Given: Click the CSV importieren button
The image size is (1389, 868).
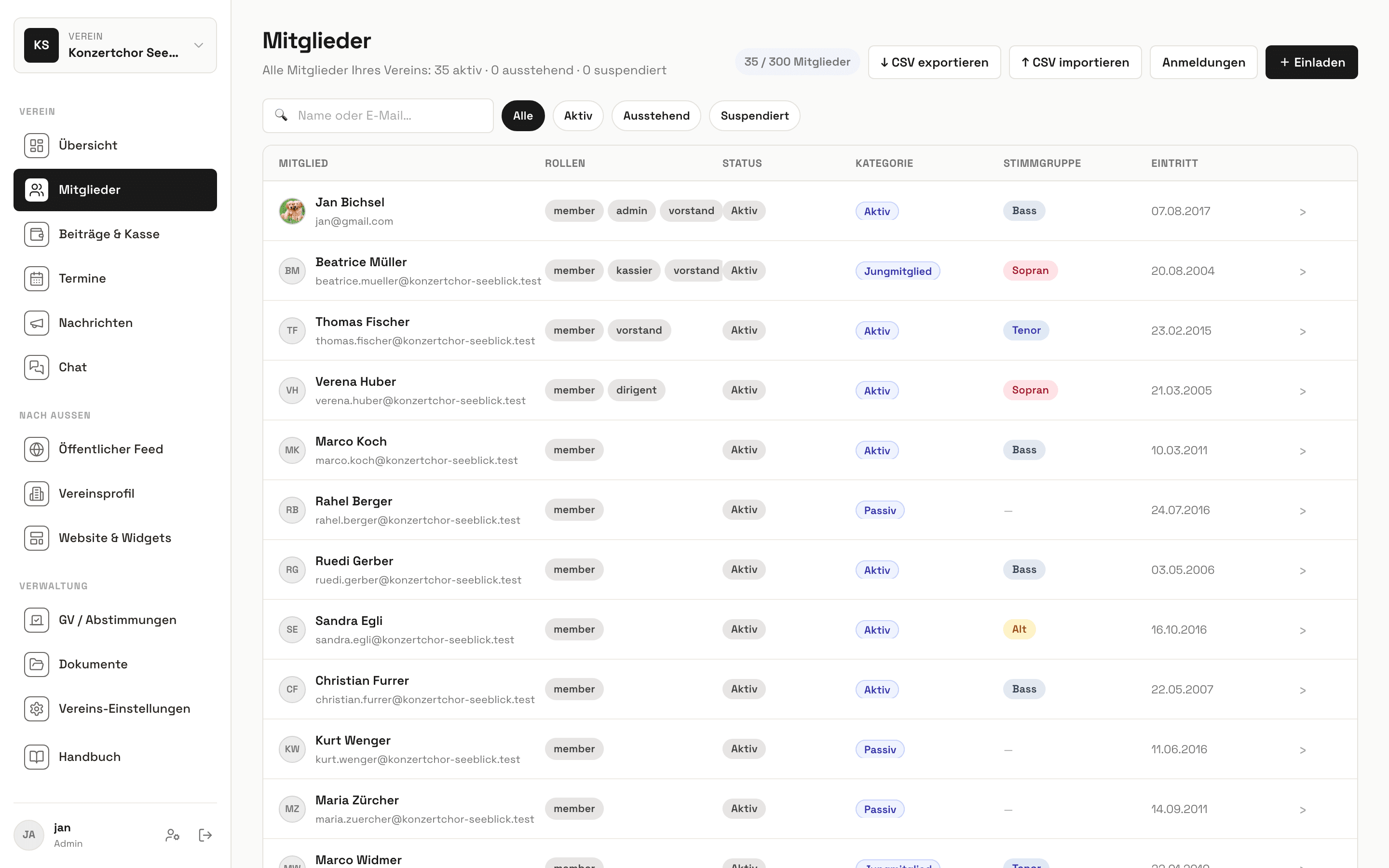Looking at the screenshot, I should (x=1075, y=62).
